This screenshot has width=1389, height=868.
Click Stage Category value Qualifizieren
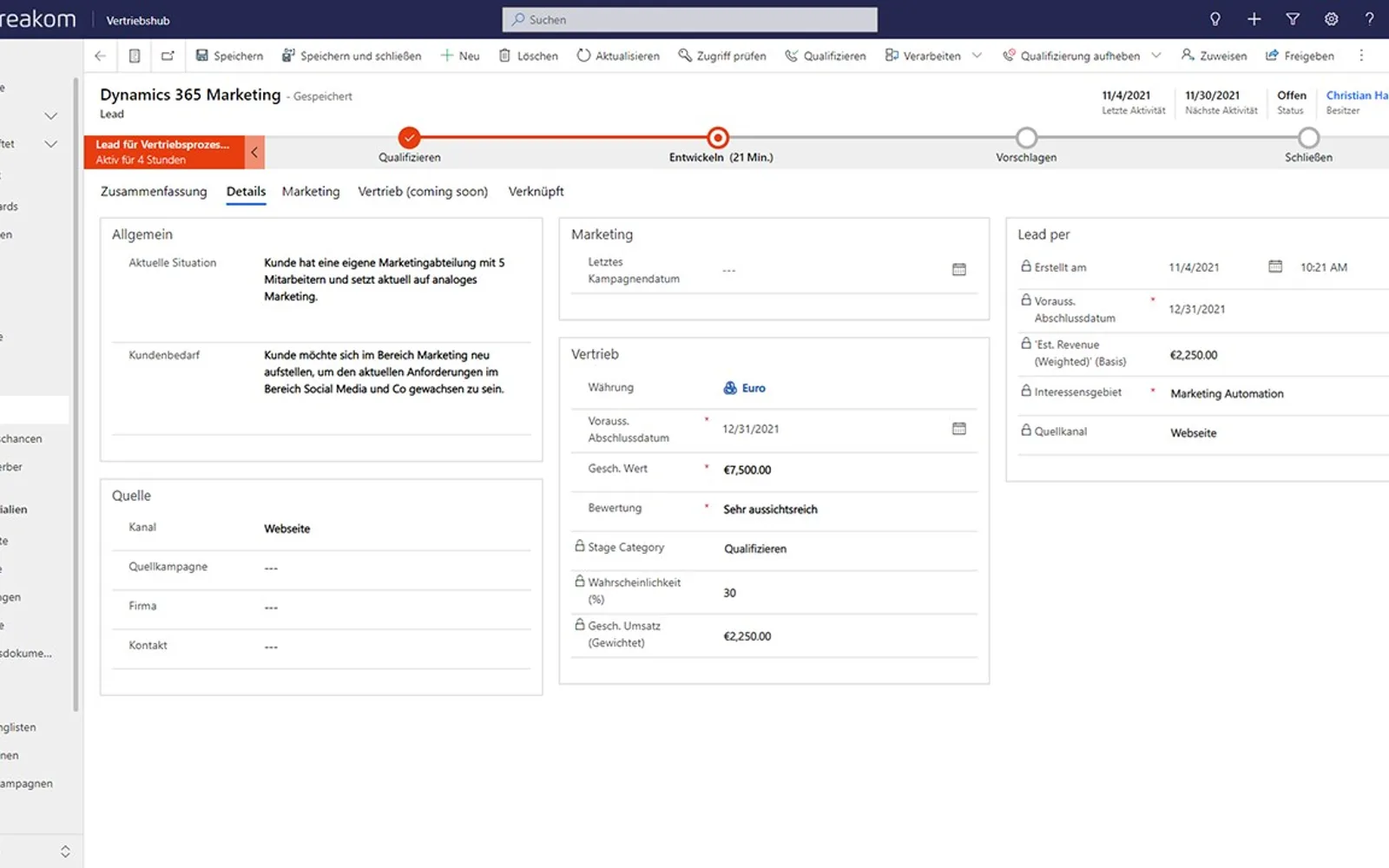click(755, 549)
